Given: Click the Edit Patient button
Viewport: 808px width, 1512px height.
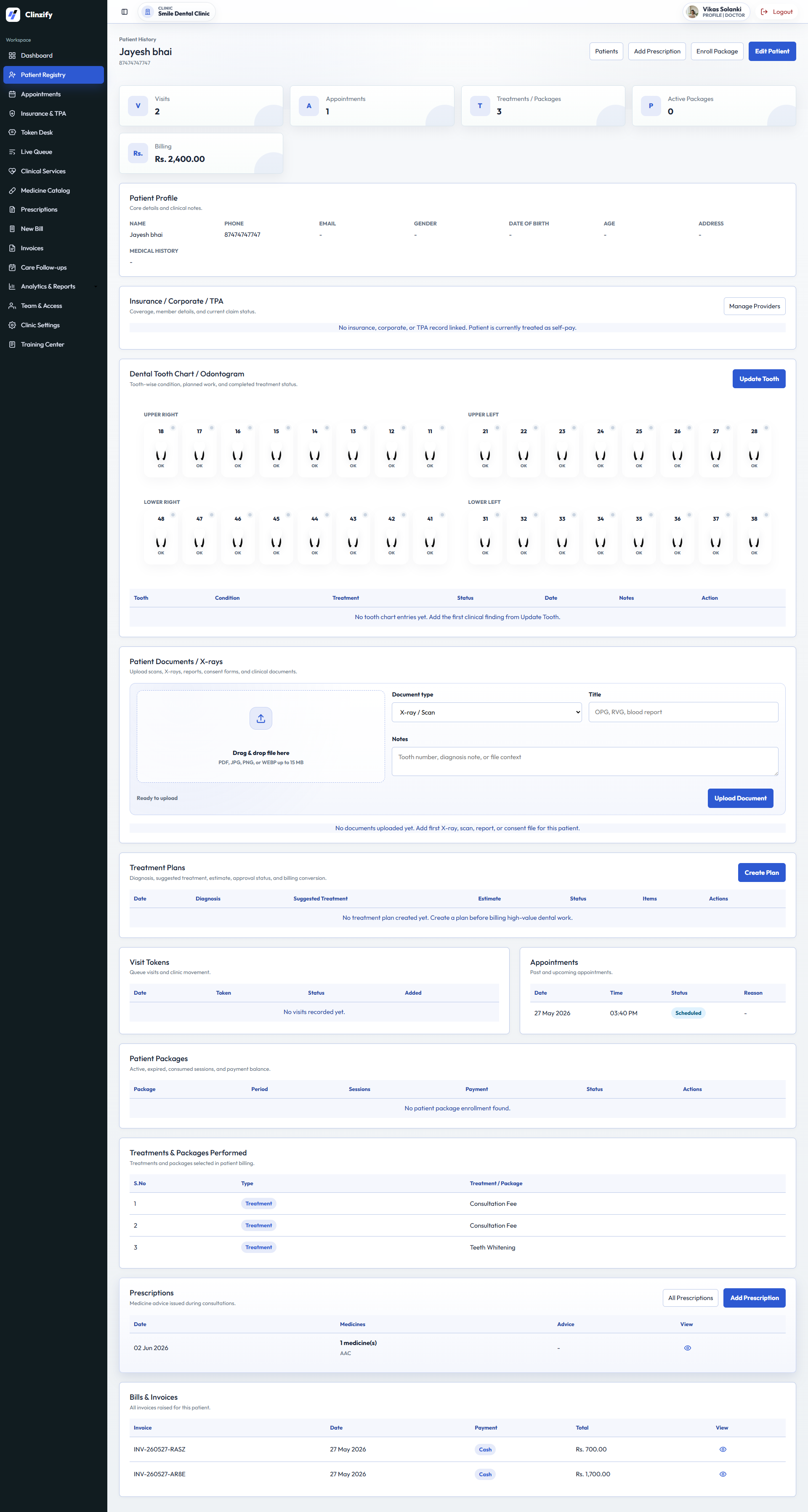Looking at the screenshot, I should (x=772, y=51).
